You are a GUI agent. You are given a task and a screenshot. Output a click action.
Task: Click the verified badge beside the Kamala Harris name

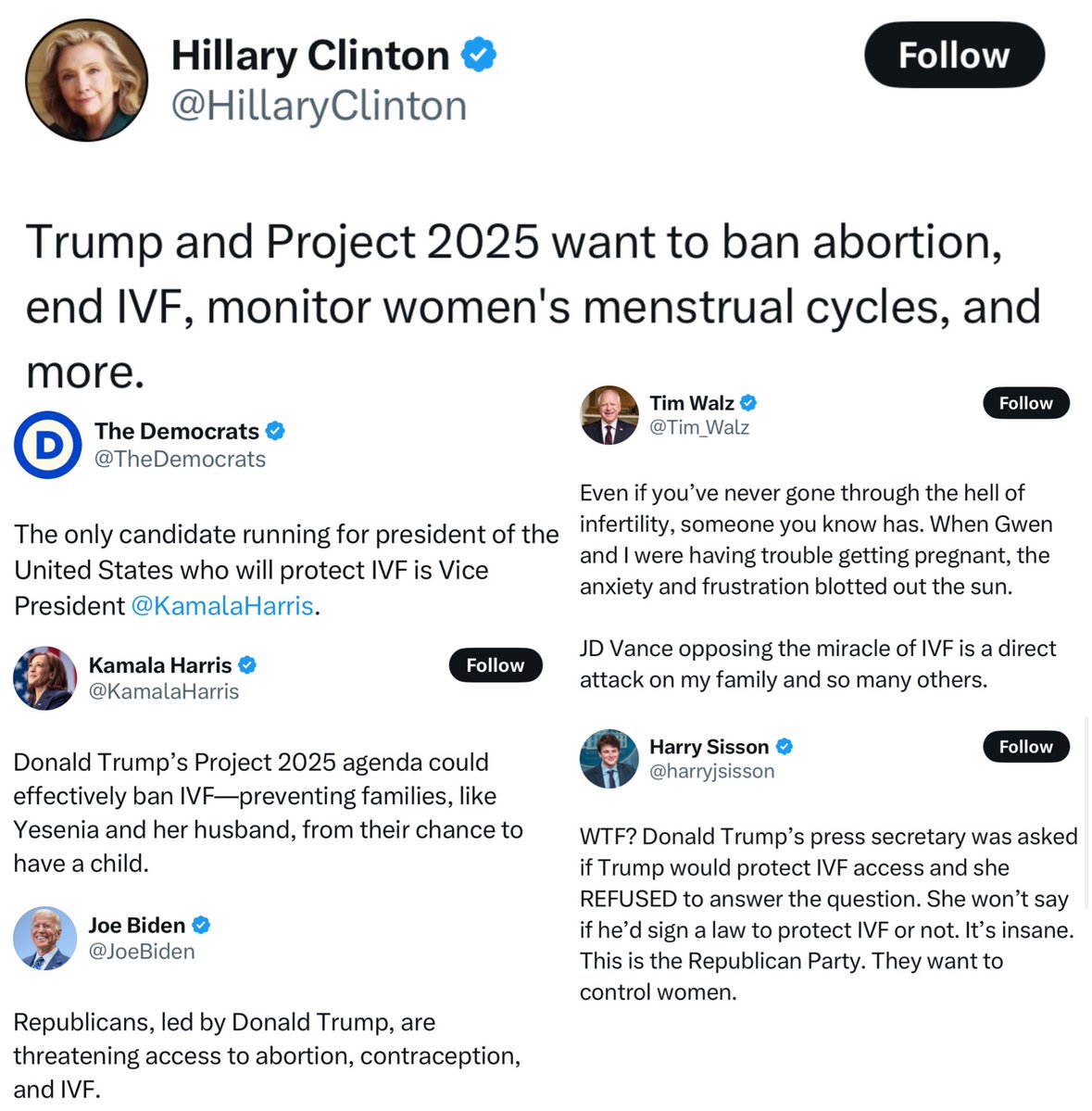[247, 665]
